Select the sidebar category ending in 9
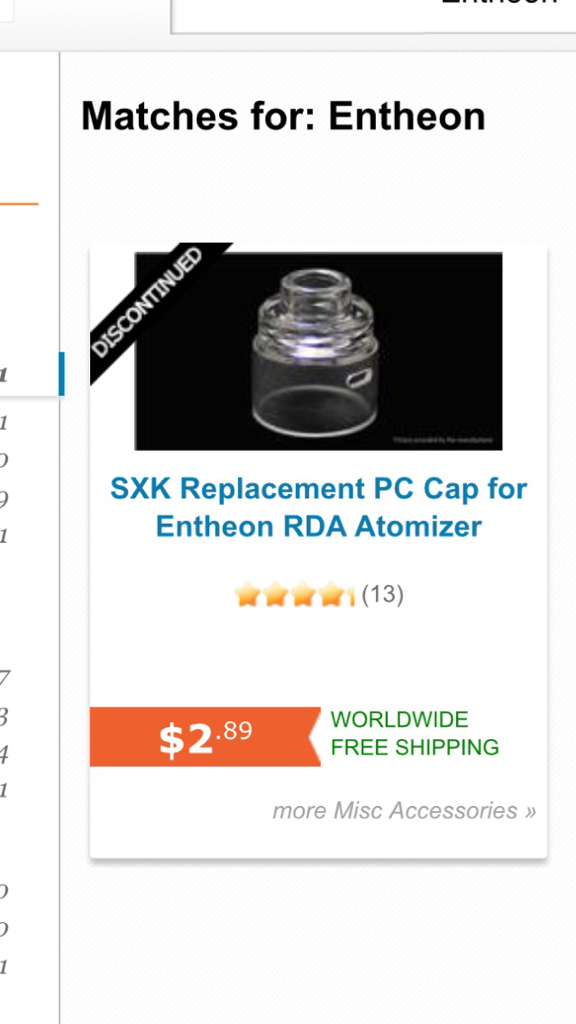This screenshot has height=1024, width=576. (x=3, y=500)
